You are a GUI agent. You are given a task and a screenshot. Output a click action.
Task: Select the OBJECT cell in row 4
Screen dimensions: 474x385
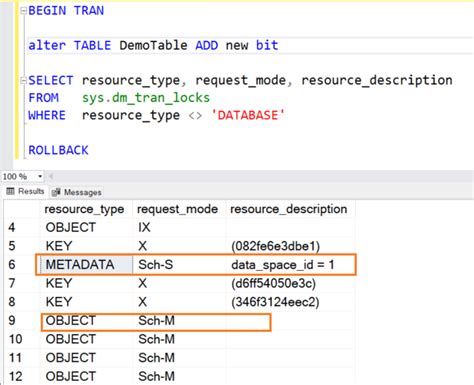pos(87,227)
